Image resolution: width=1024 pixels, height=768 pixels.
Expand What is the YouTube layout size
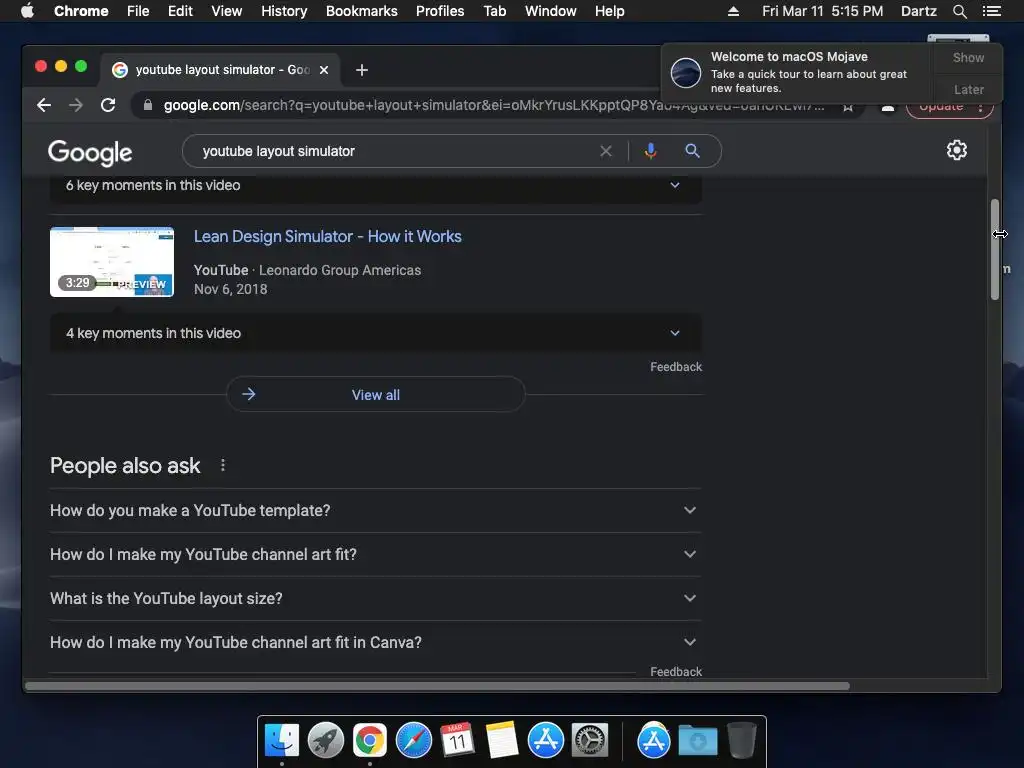click(376, 598)
